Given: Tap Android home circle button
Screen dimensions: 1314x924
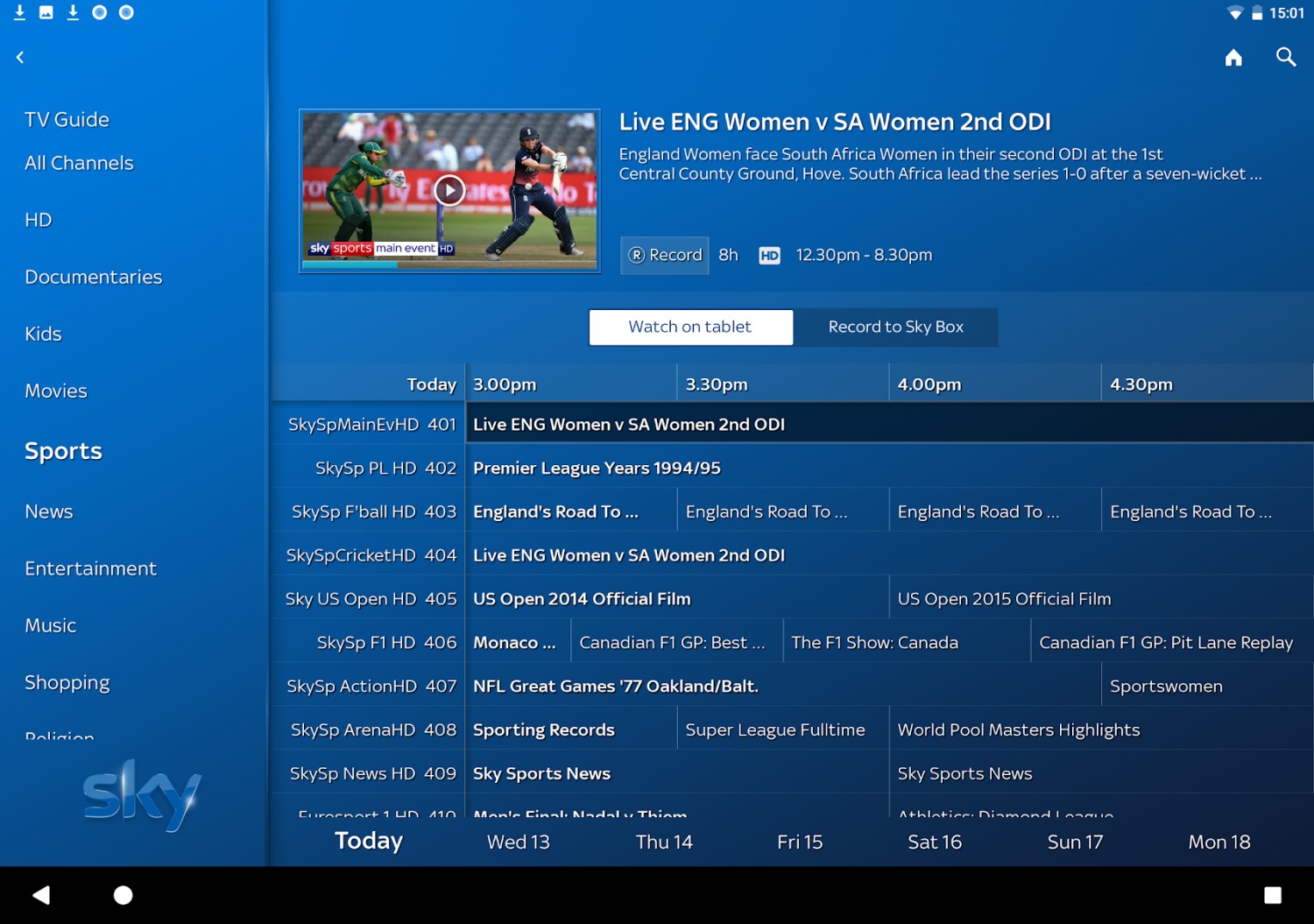Looking at the screenshot, I should pos(124,895).
